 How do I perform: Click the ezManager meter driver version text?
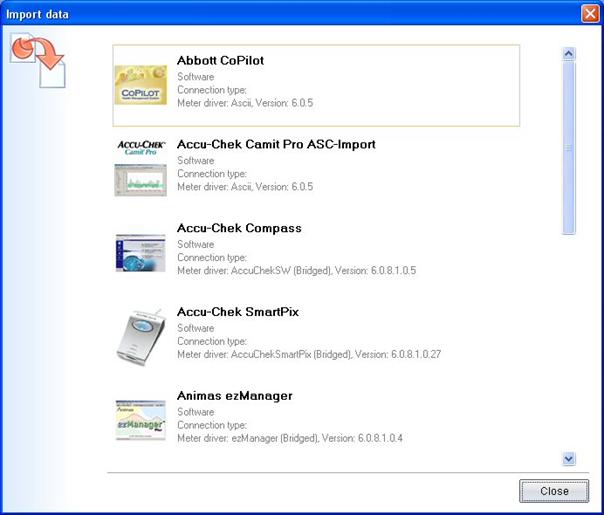point(289,438)
